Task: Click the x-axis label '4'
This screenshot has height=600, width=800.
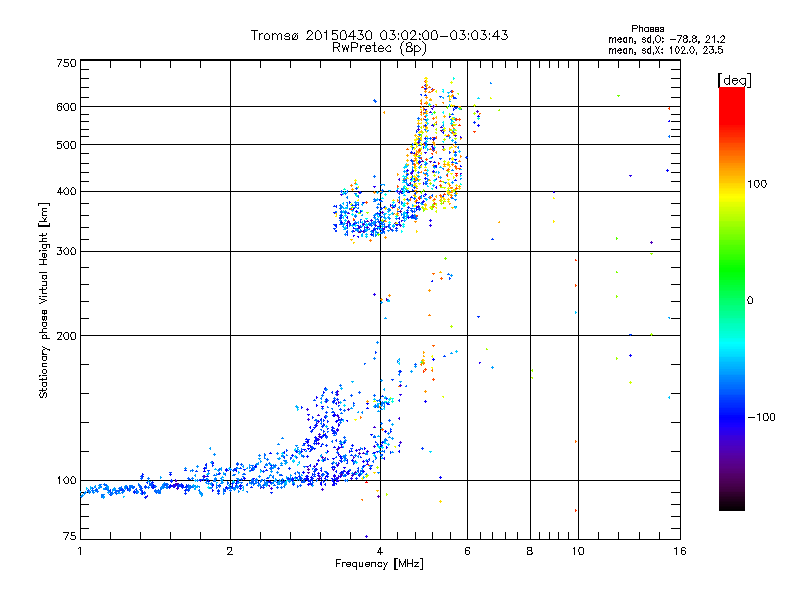Action: (380, 551)
